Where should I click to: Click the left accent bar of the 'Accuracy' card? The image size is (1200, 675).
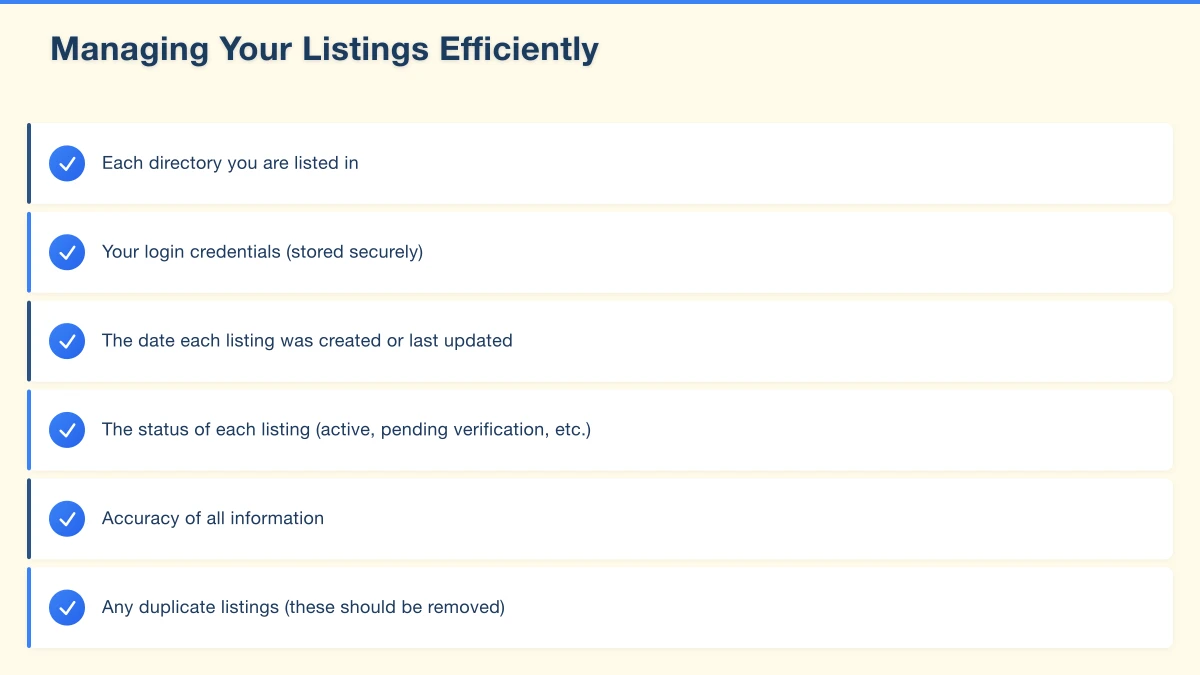pos(29,519)
